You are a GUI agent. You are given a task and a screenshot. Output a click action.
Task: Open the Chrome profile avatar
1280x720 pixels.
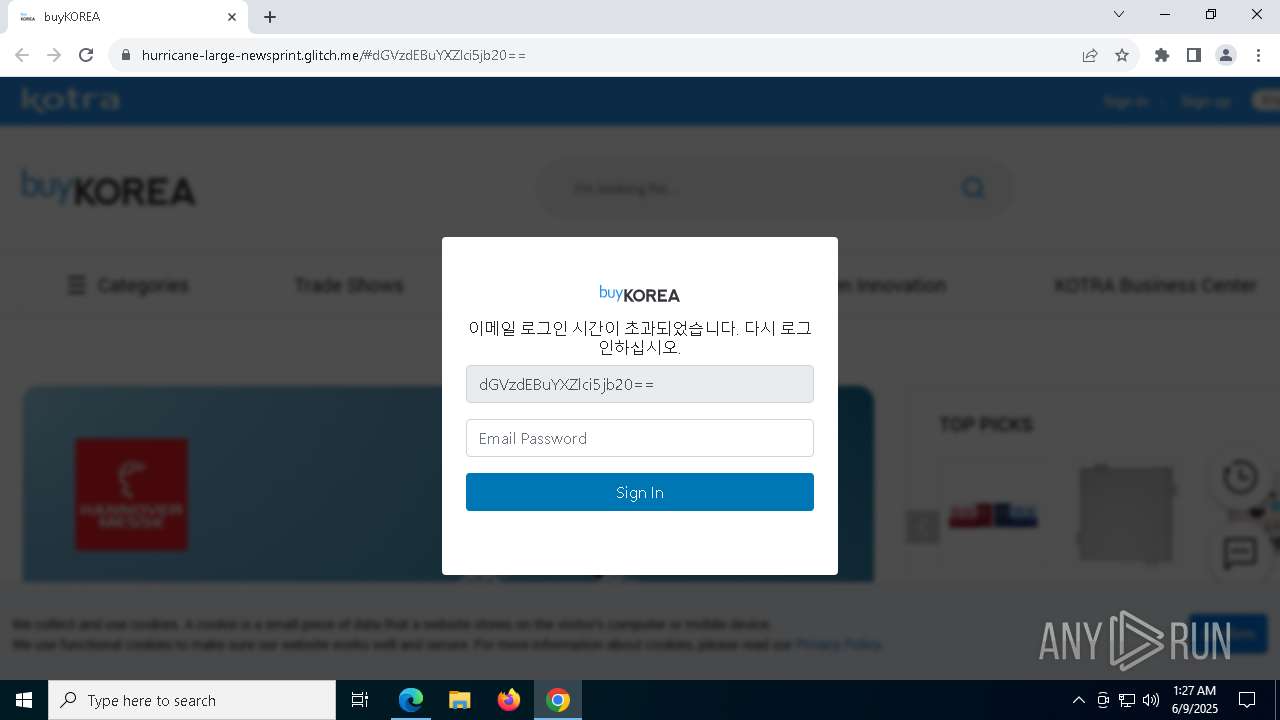coord(1226,55)
